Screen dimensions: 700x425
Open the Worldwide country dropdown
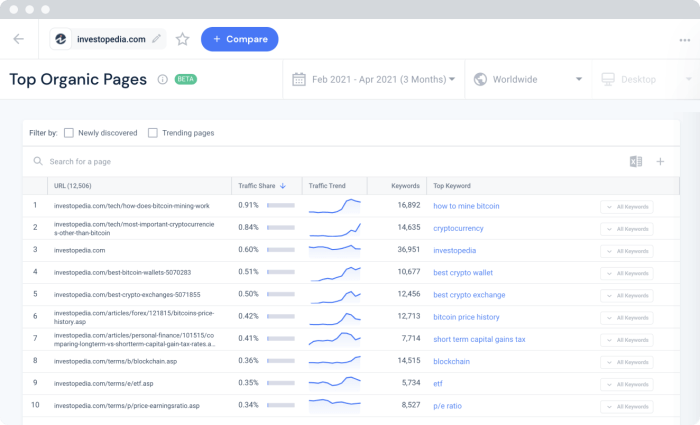coord(528,79)
